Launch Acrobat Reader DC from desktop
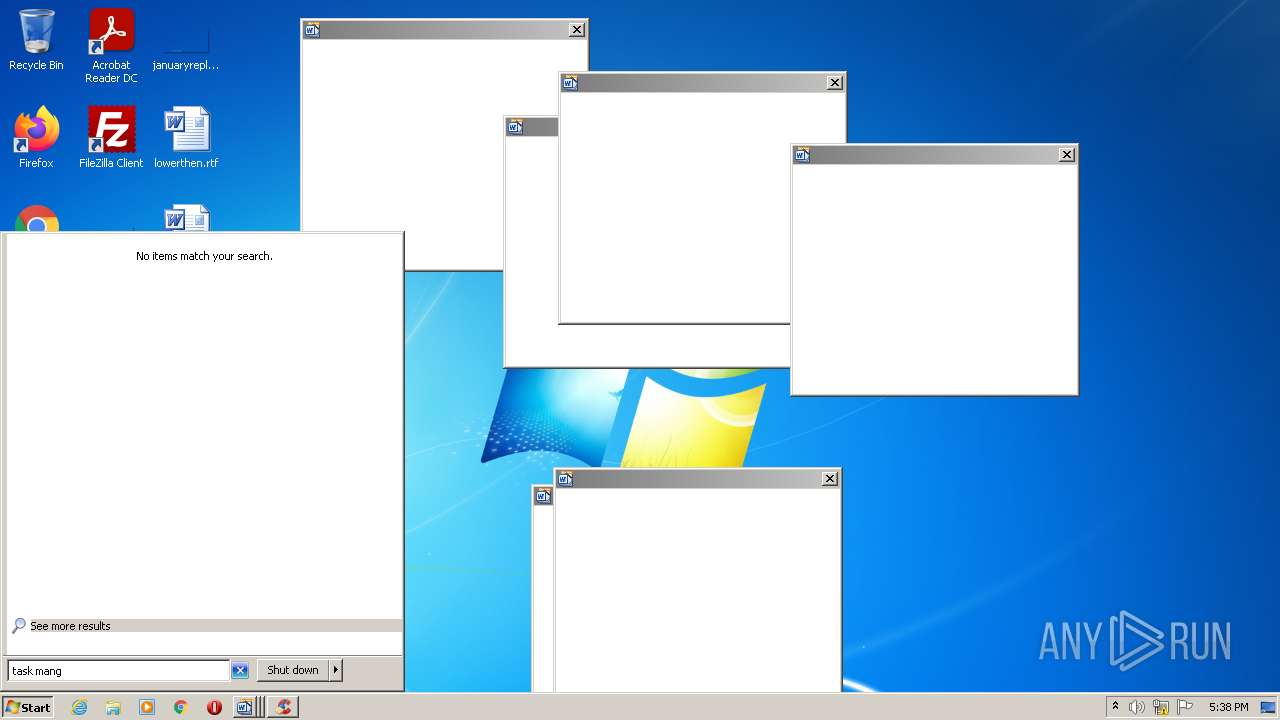Image resolution: width=1280 pixels, height=720 pixels. (x=111, y=45)
